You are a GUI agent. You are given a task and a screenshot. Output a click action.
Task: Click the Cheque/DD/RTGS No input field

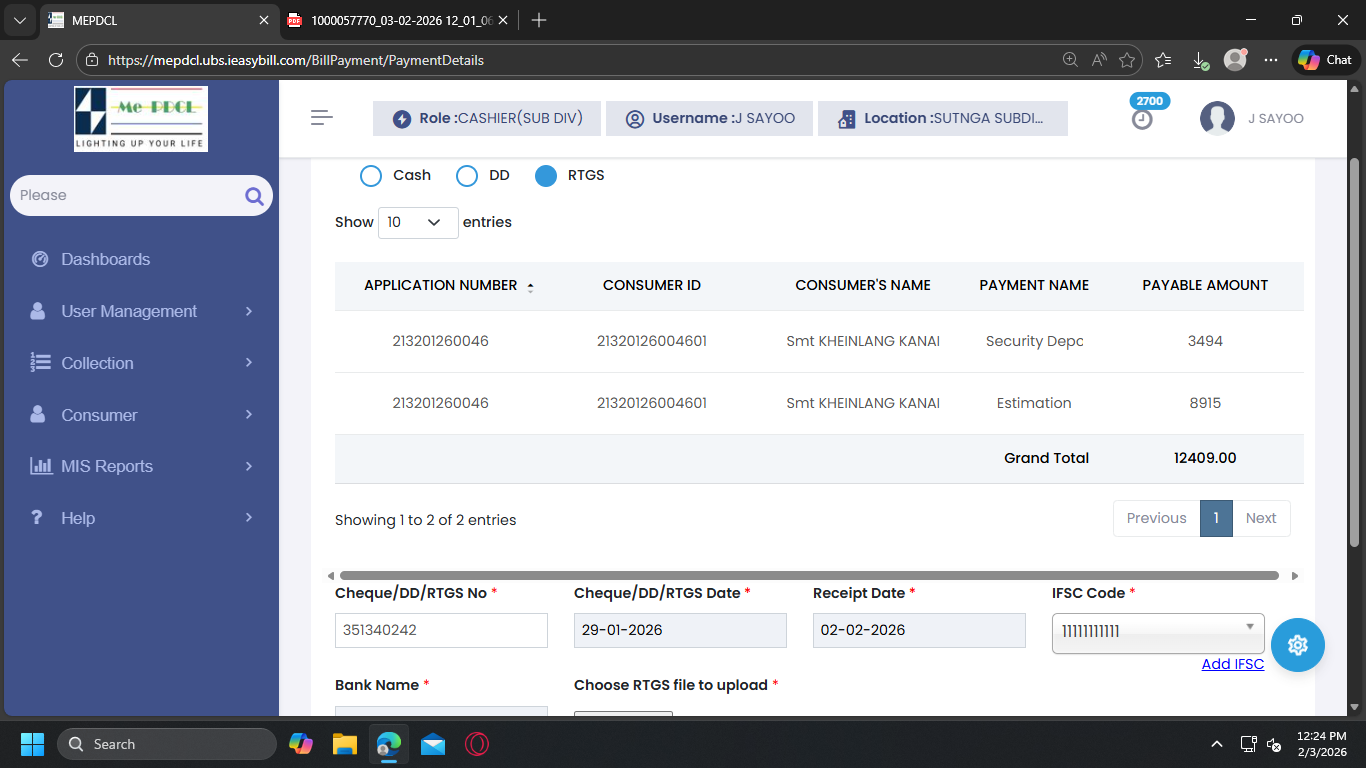[441, 630]
